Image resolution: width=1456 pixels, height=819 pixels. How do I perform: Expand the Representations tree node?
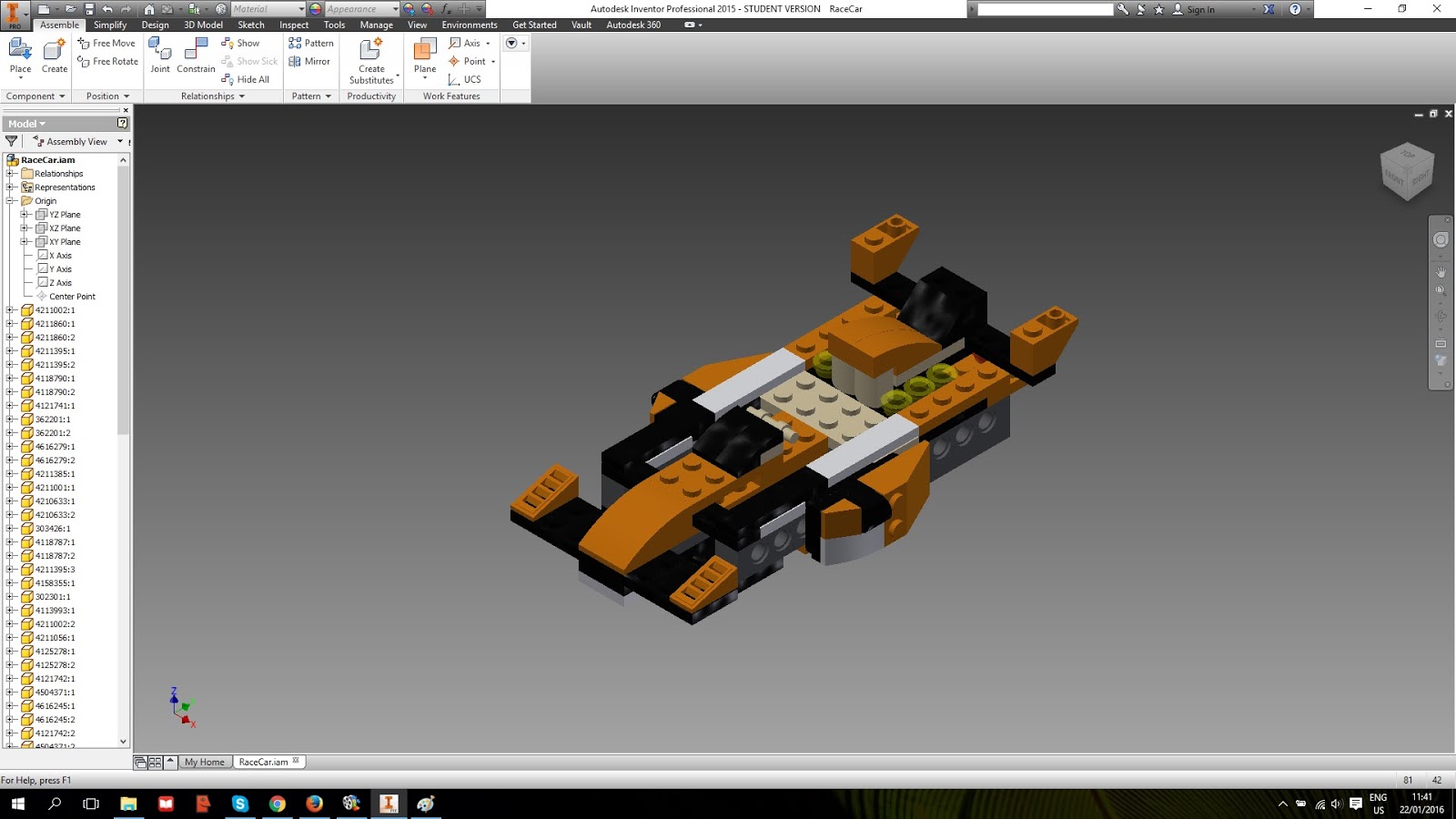pyautogui.click(x=10, y=187)
